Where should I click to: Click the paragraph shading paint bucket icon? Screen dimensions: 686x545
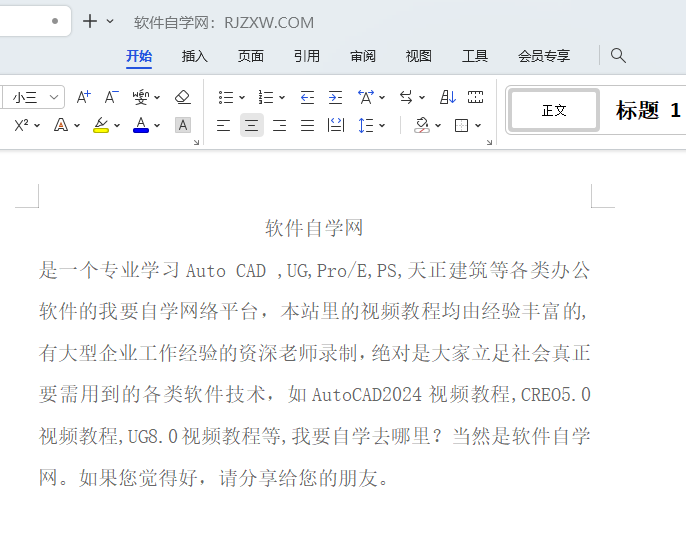(422, 126)
